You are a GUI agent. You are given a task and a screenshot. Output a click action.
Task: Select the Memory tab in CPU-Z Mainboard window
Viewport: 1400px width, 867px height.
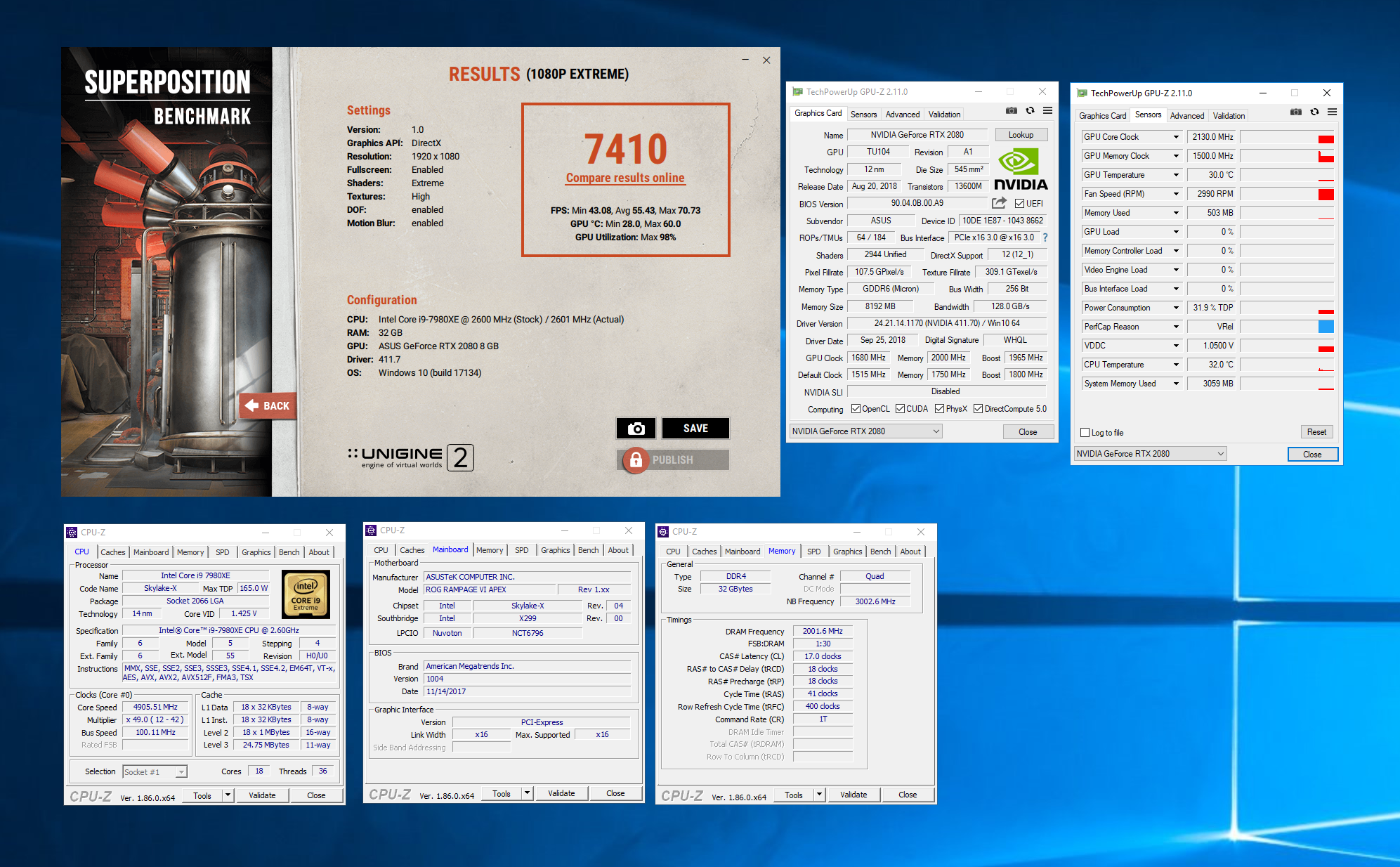(490, 550)
